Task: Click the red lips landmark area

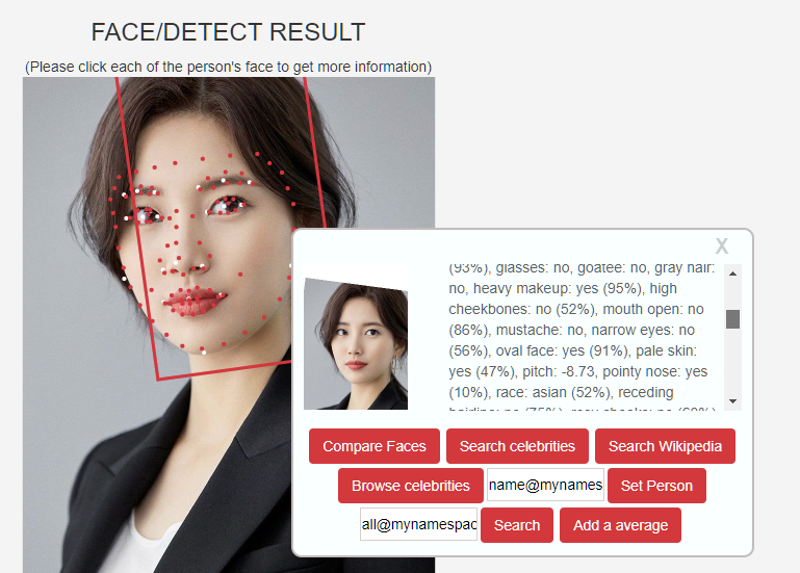Action: [194, 302]
